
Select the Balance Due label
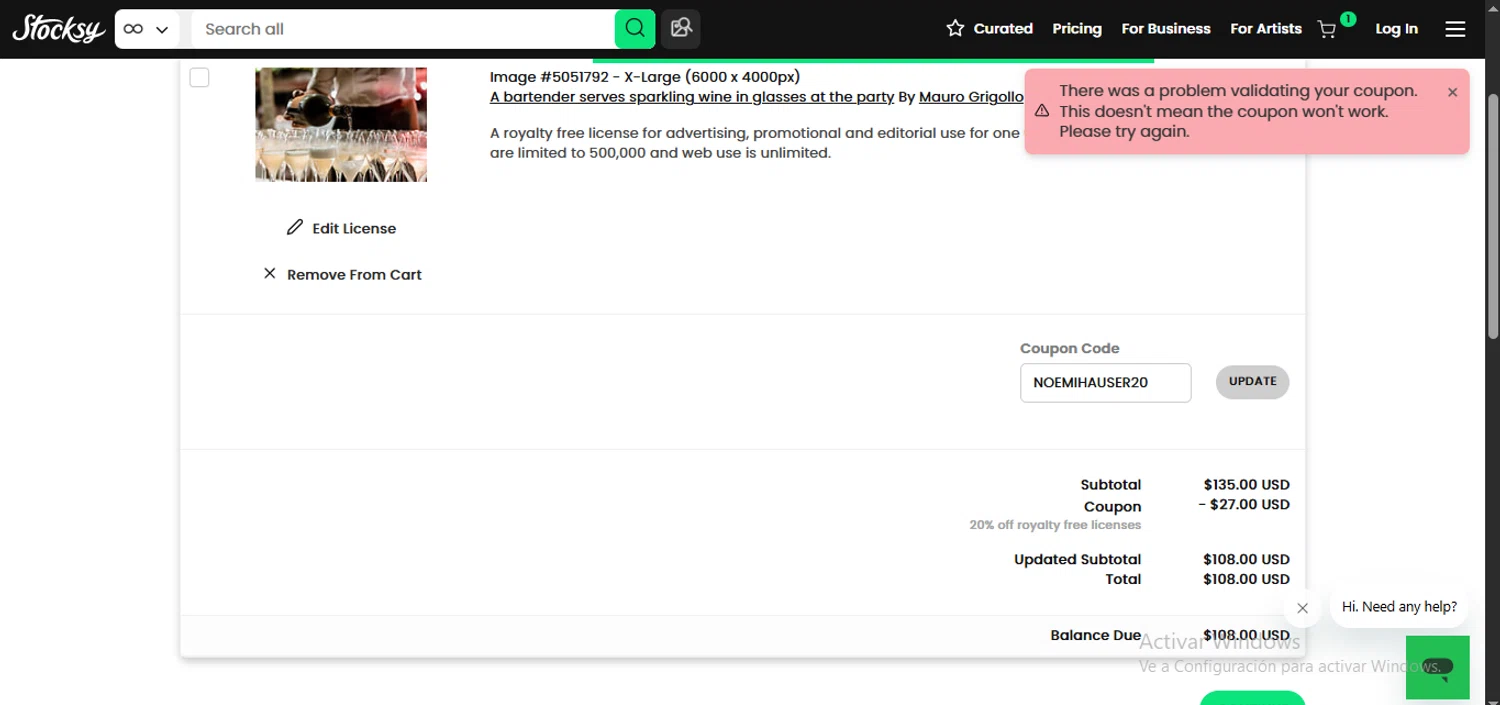pos(1095,635)
